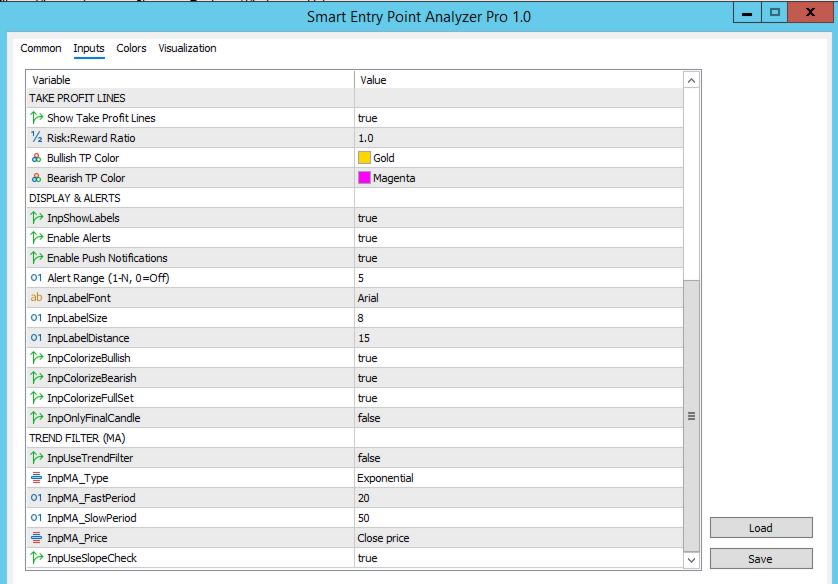Image resolution: width=838 pixels, height=584 pixels.
Task: Click the integer icon beside InpMA_FastPeriod
Action: [36, 497]
